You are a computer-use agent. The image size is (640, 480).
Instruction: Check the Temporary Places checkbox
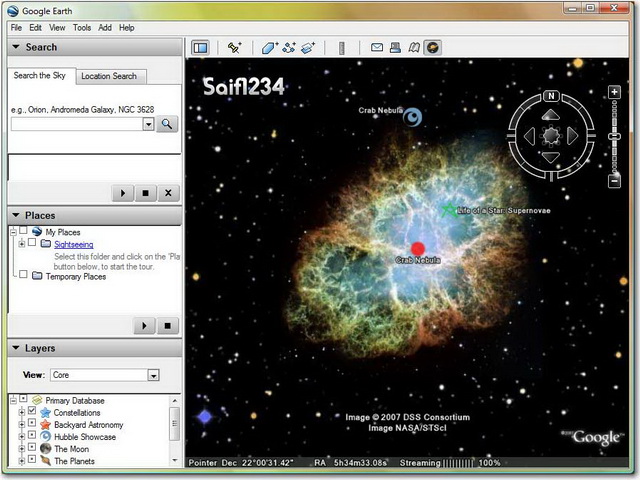(23, 275)
